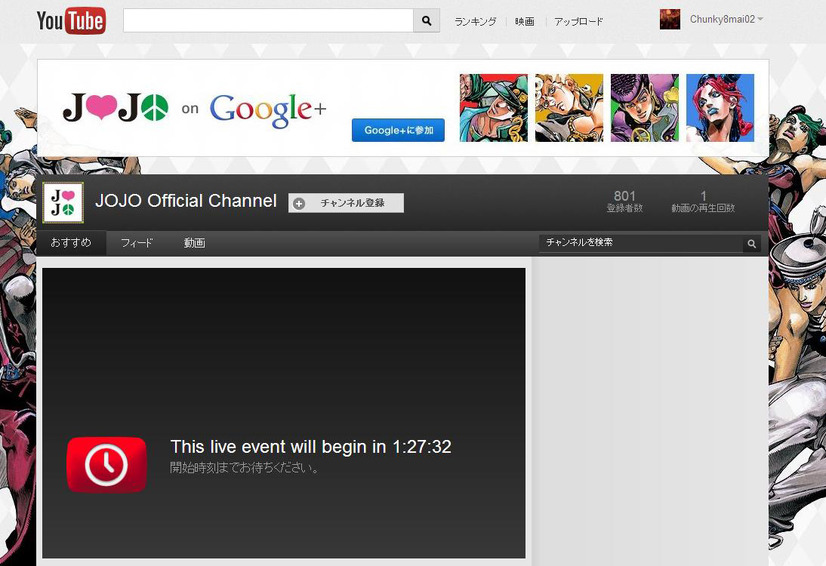Click the JOJO Official Channel title
This screenshot has width=826, height=566.
coord(186,201)
